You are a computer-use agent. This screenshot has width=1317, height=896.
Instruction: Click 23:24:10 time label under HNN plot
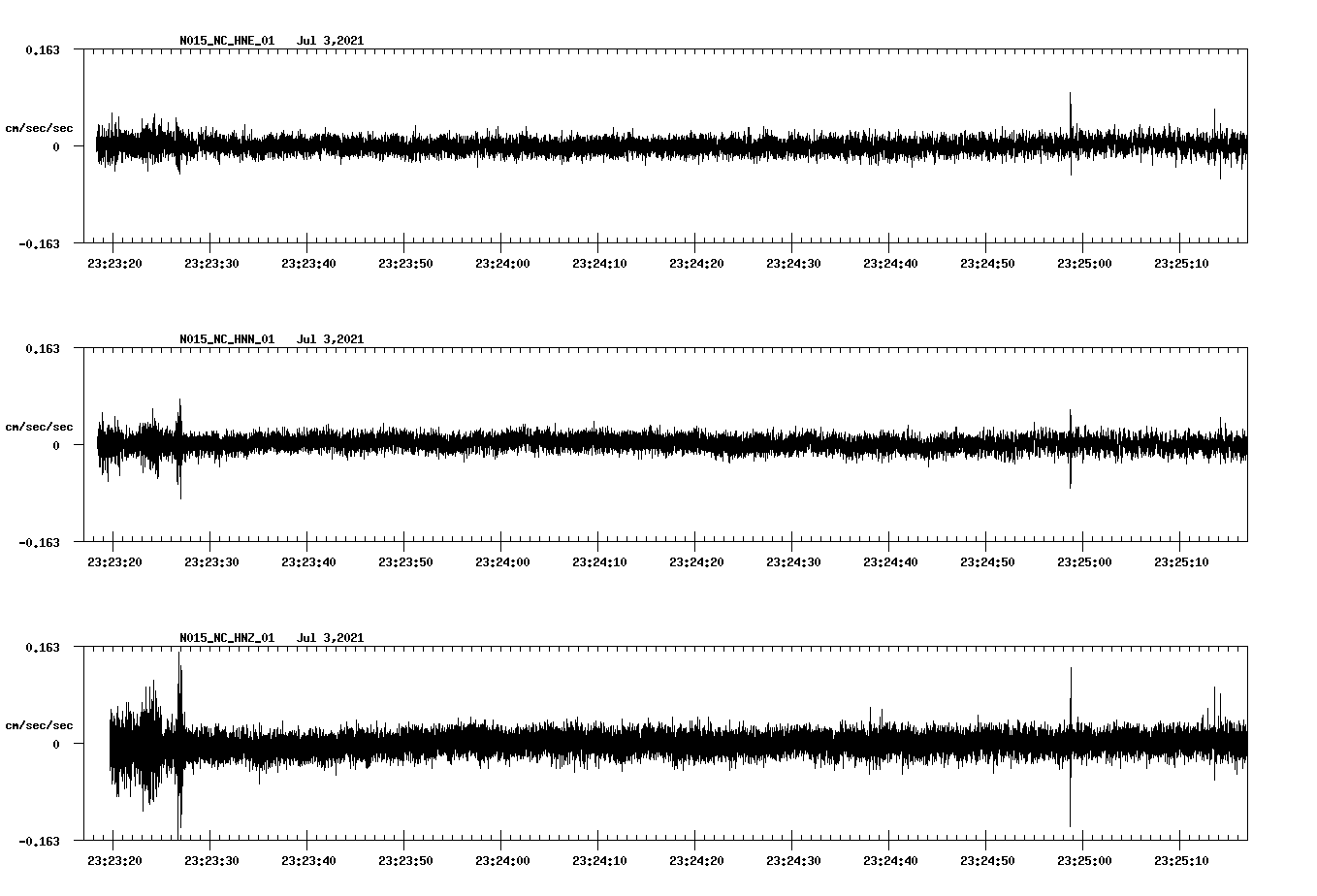click(x=599, y=561)
